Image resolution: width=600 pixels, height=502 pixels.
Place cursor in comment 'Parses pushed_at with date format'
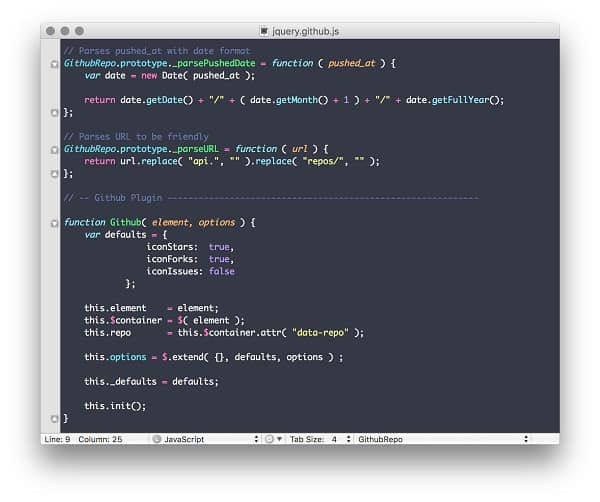pos(157,51)
